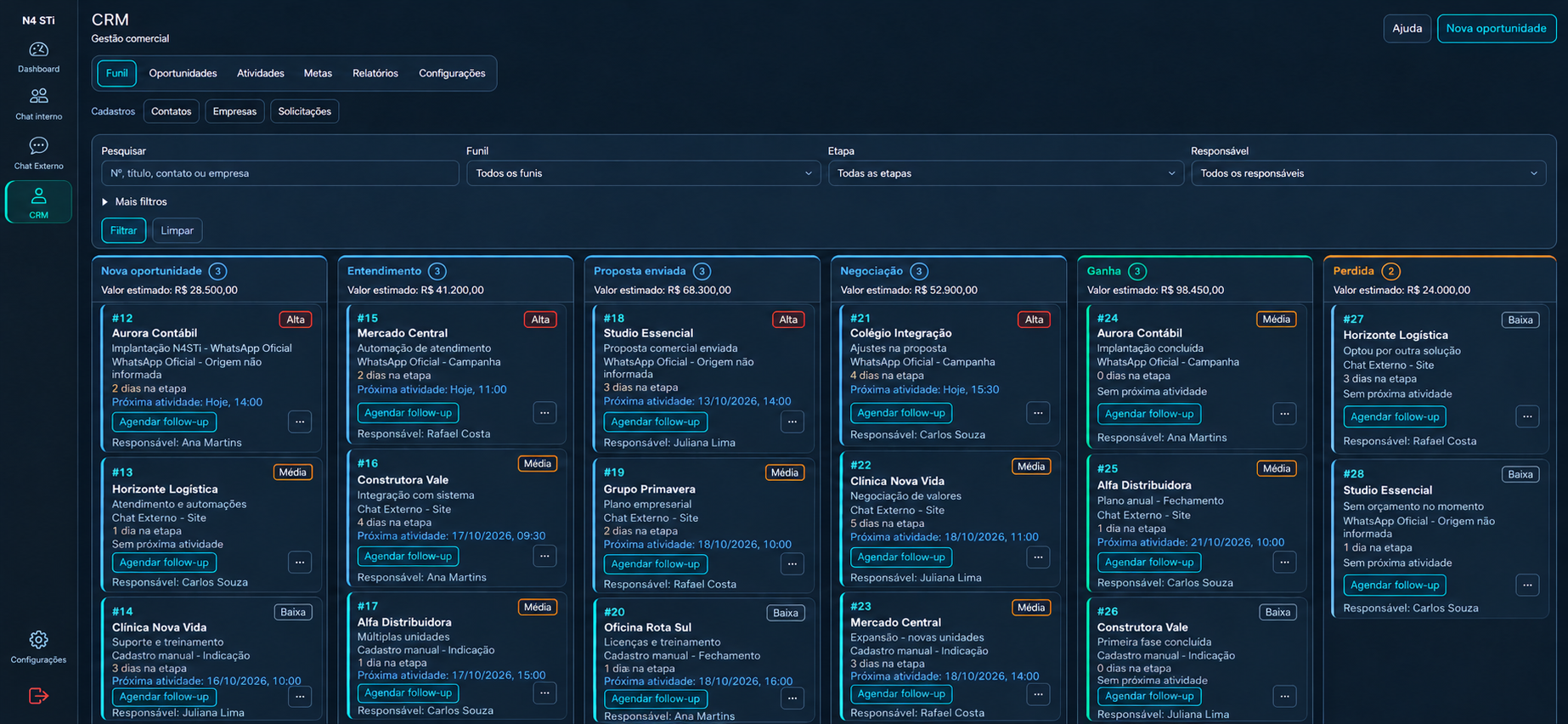Viewport: 1568px width, 724px height.
Task: Switch to the Metas tab
Action: click(318, 73)
